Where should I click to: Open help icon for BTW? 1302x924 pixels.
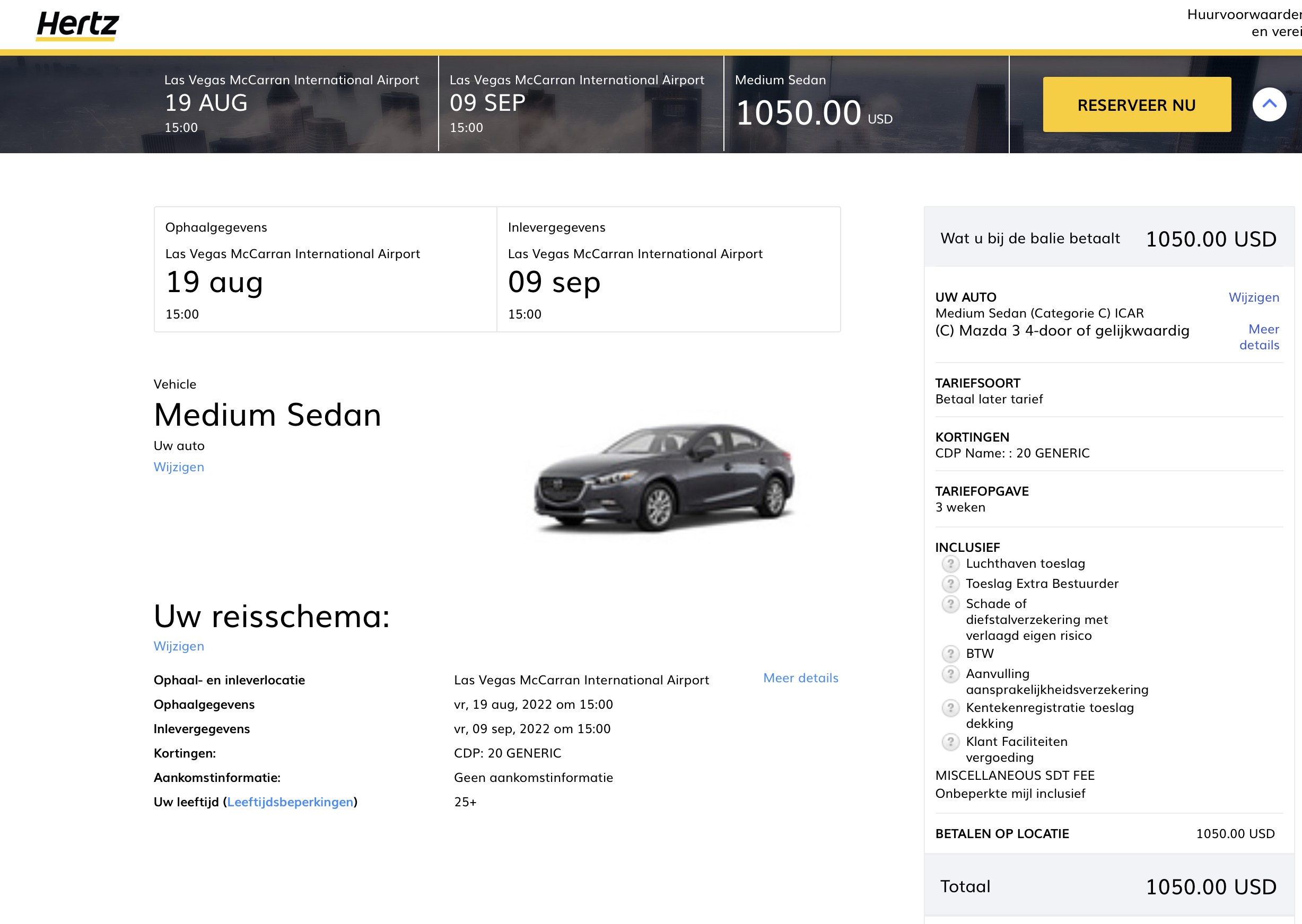tap(950, 653)
